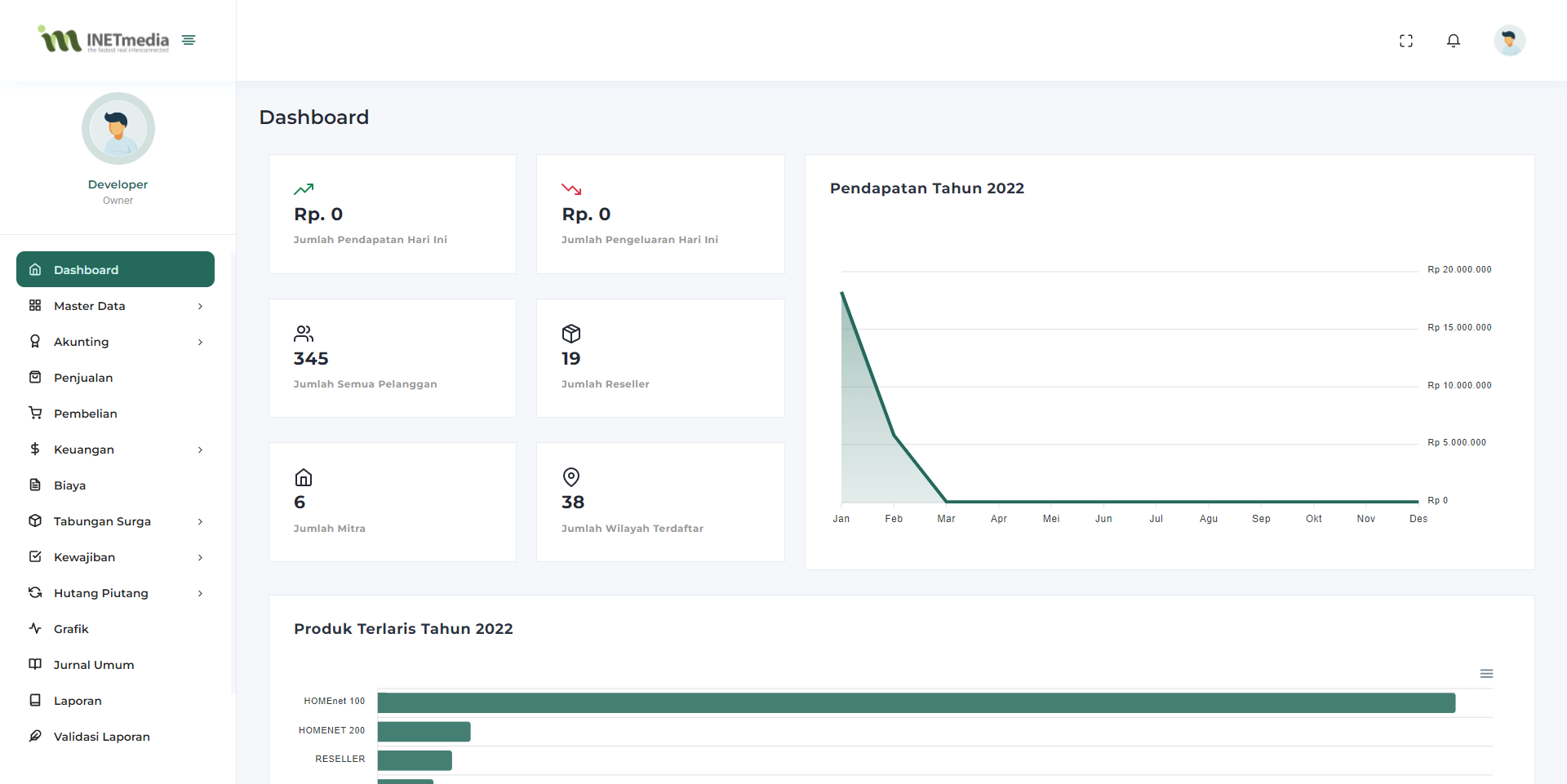Enter fullscreen mode with the expand icon
Screen dimensions: 1567x784
tap(1405, 41)
